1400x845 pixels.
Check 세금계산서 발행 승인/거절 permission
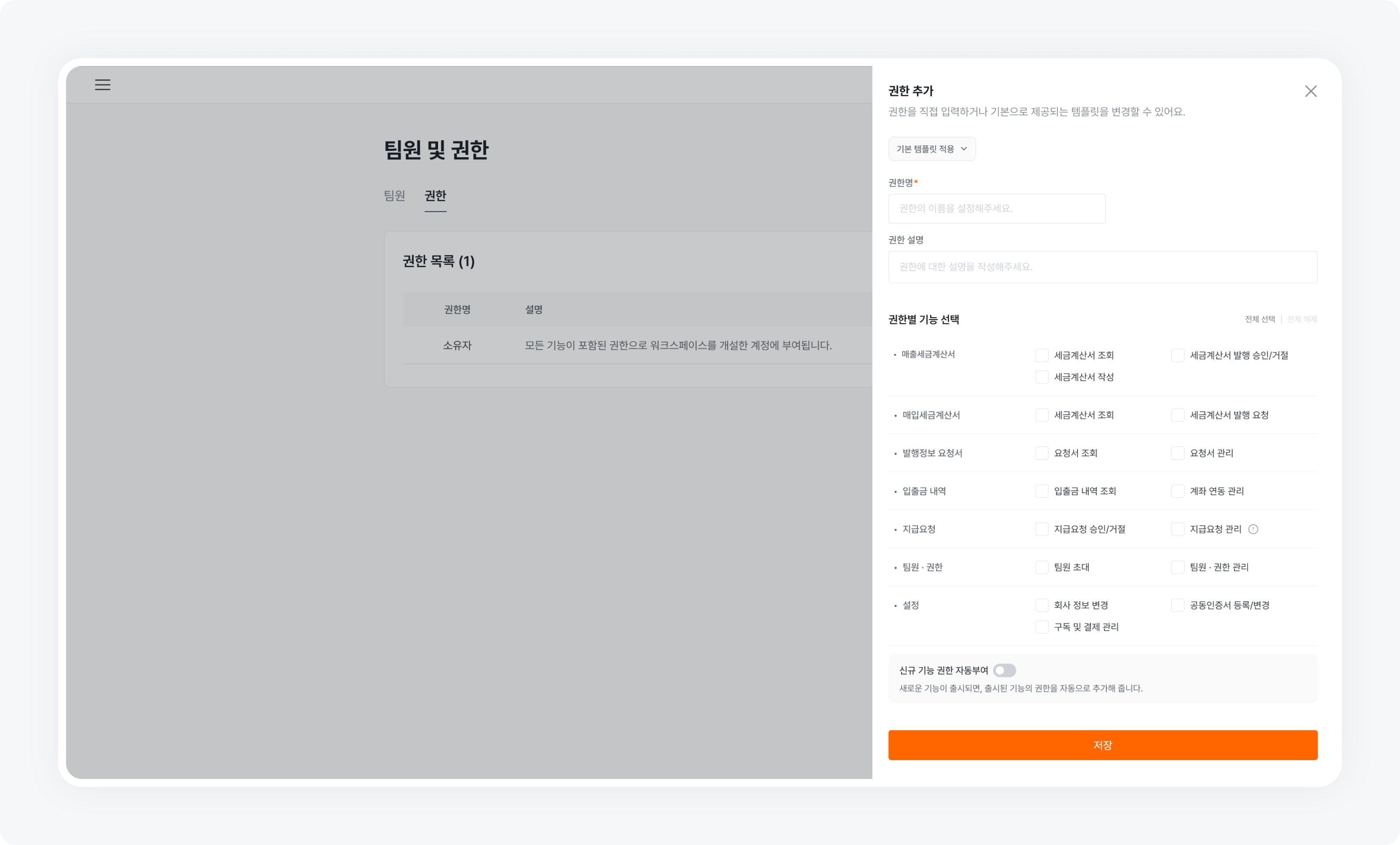[x=1177, y=355]
